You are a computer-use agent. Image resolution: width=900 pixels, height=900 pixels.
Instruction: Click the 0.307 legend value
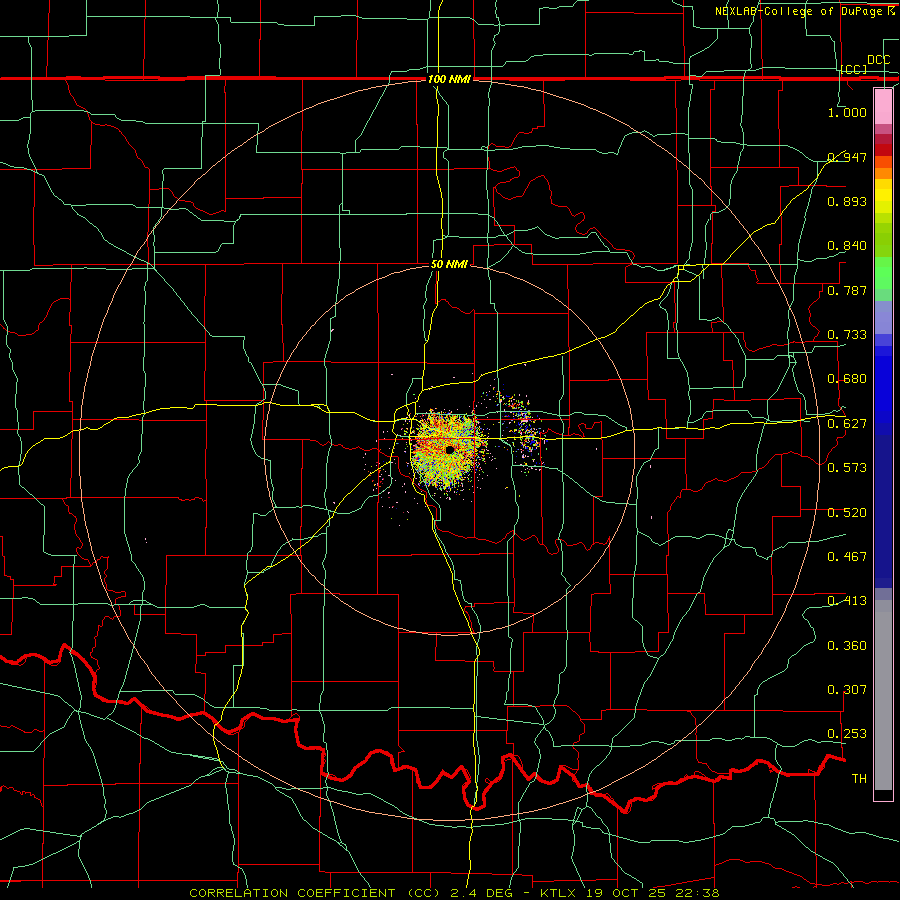coord(847,690)
